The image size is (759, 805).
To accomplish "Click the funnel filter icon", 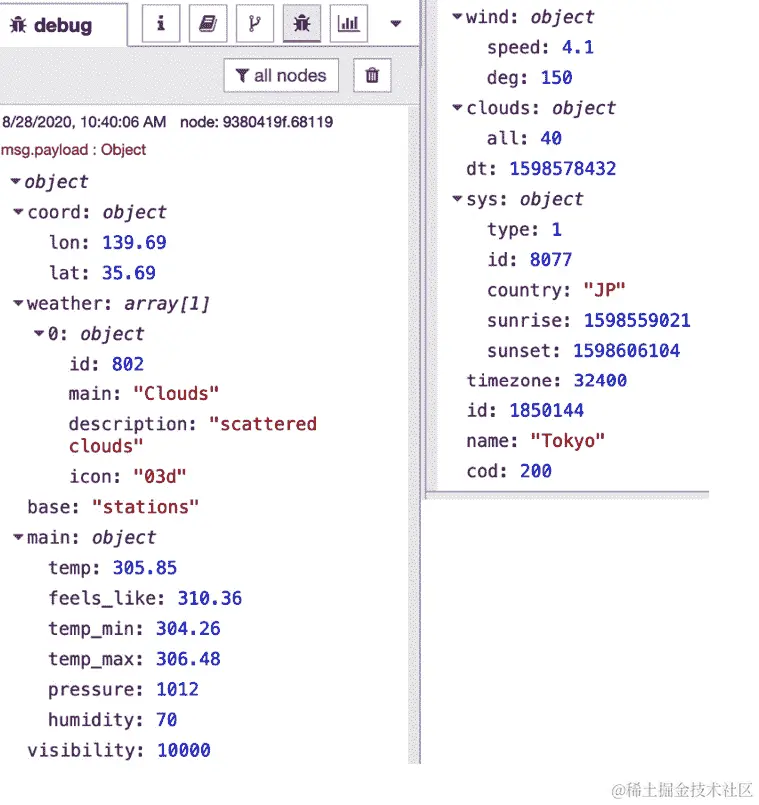I will pos(244,75).
